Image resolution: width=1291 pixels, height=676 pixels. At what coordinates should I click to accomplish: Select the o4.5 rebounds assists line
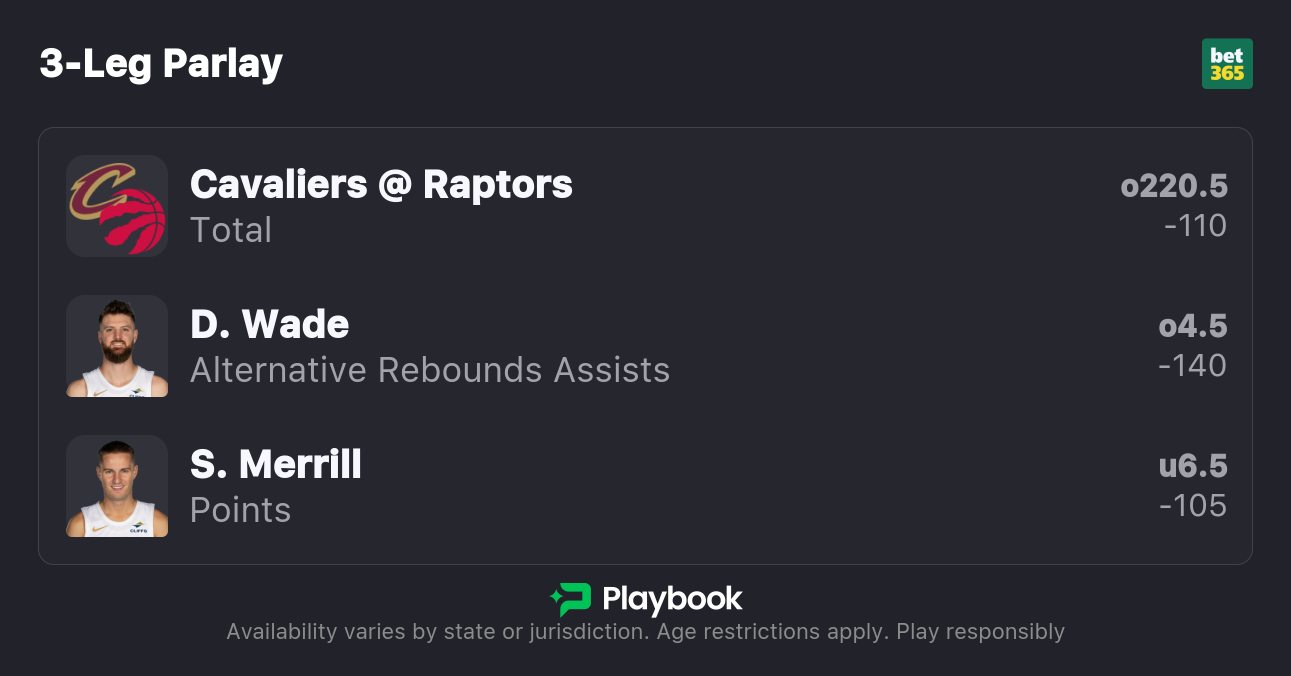click(x=1192, y=326)
